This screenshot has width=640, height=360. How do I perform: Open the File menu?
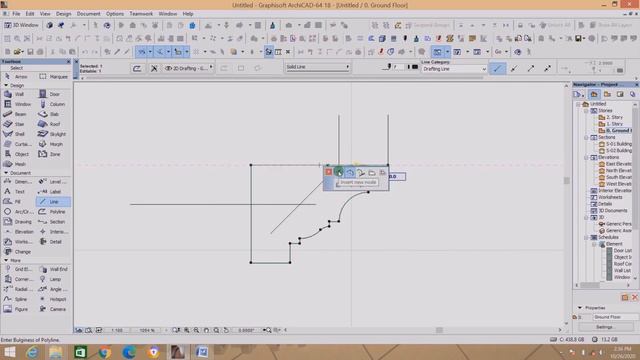point(16,13)
